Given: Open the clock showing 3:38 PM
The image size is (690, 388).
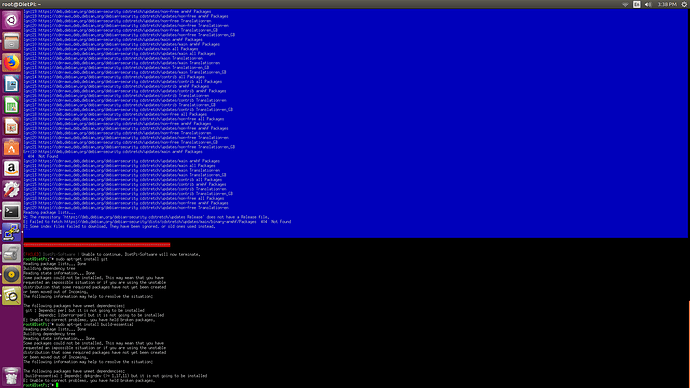Looking at the screenshot, I should click(667, 4).
